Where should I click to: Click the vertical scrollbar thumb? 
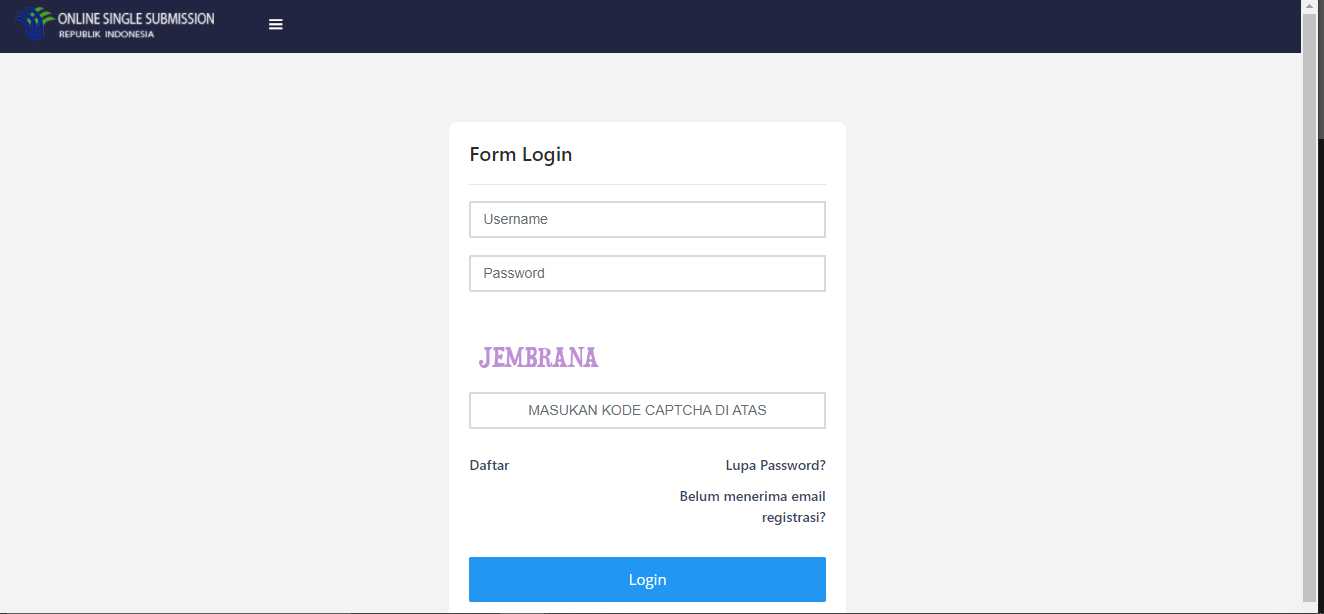click(1309, 306)
